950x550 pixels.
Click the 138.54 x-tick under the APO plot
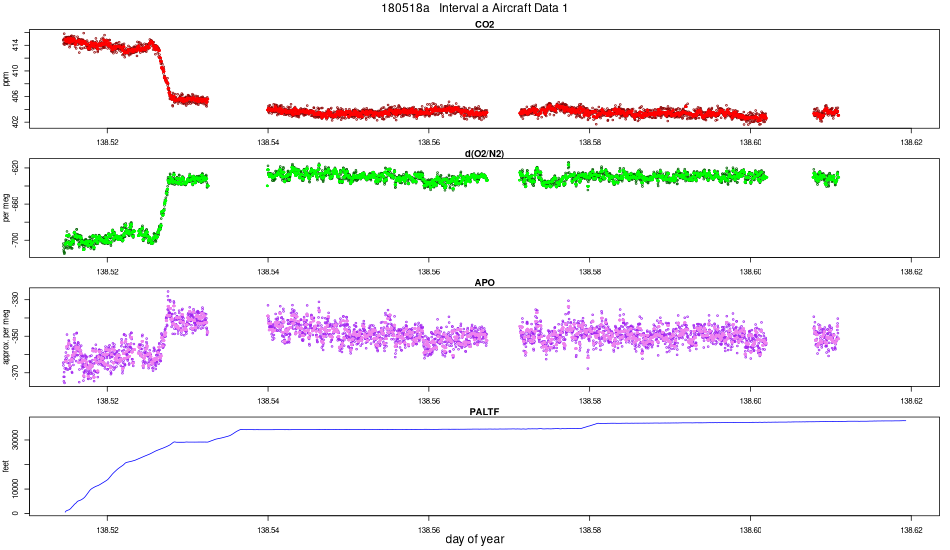tap(268, 401)
